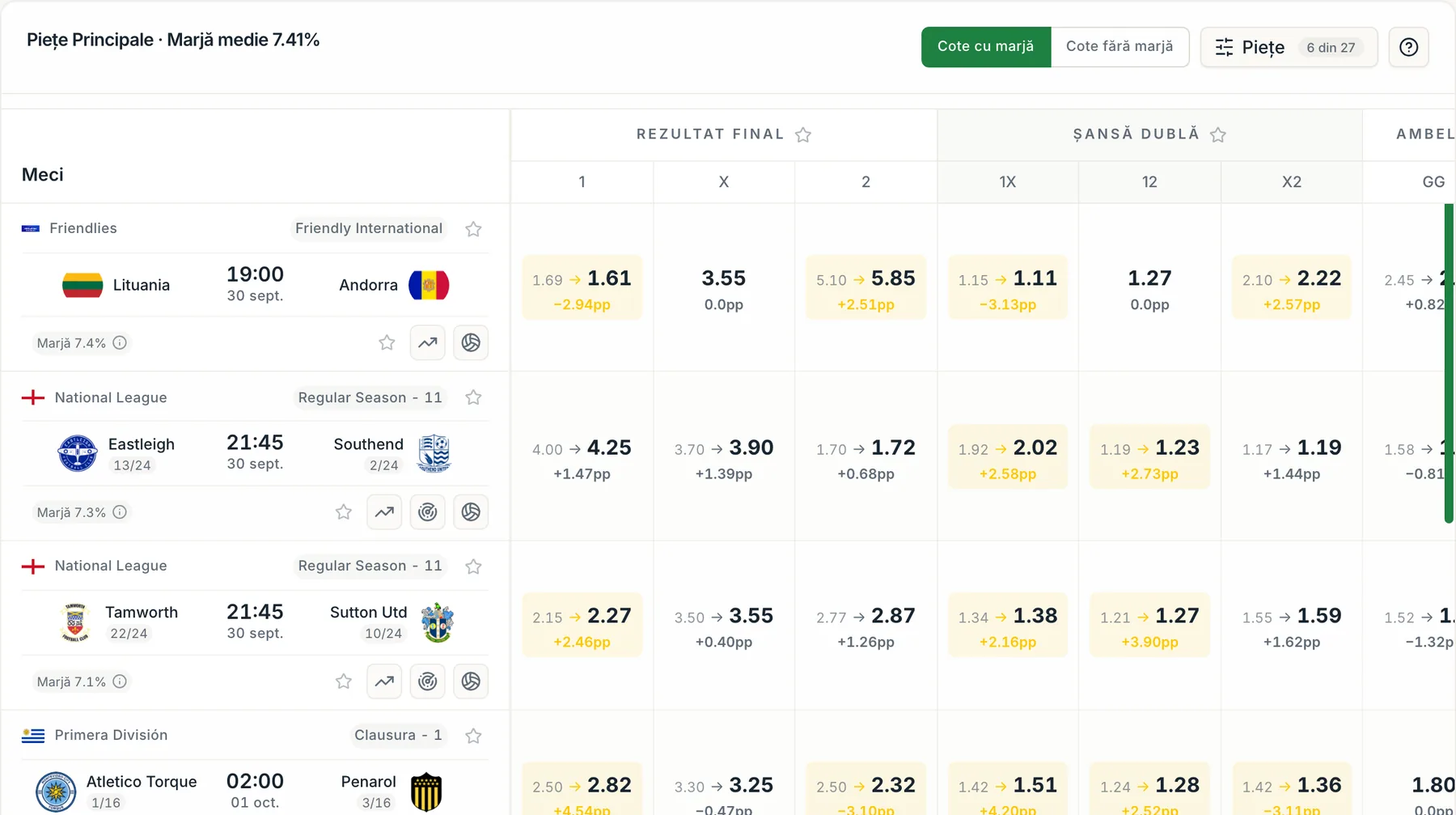Open target icon for Eastleigh match

click(x=427, y=511)
